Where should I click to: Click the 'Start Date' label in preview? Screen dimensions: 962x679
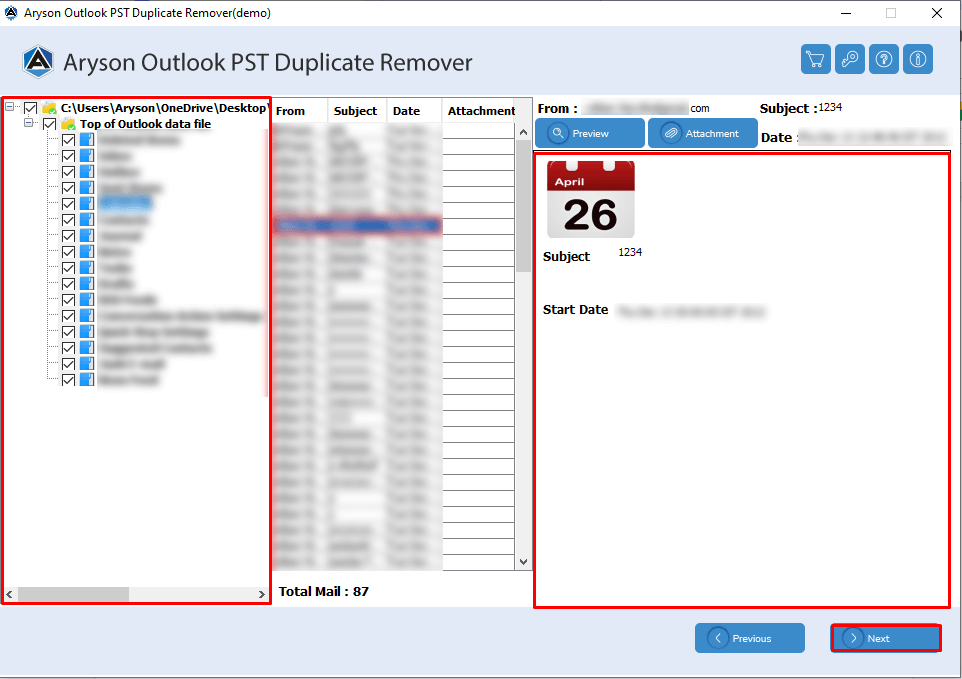pos(575,310)
